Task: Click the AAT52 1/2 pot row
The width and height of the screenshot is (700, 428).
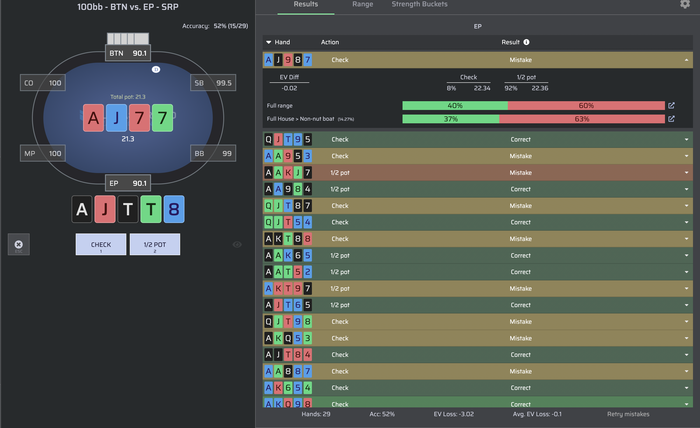Action: 478,272
